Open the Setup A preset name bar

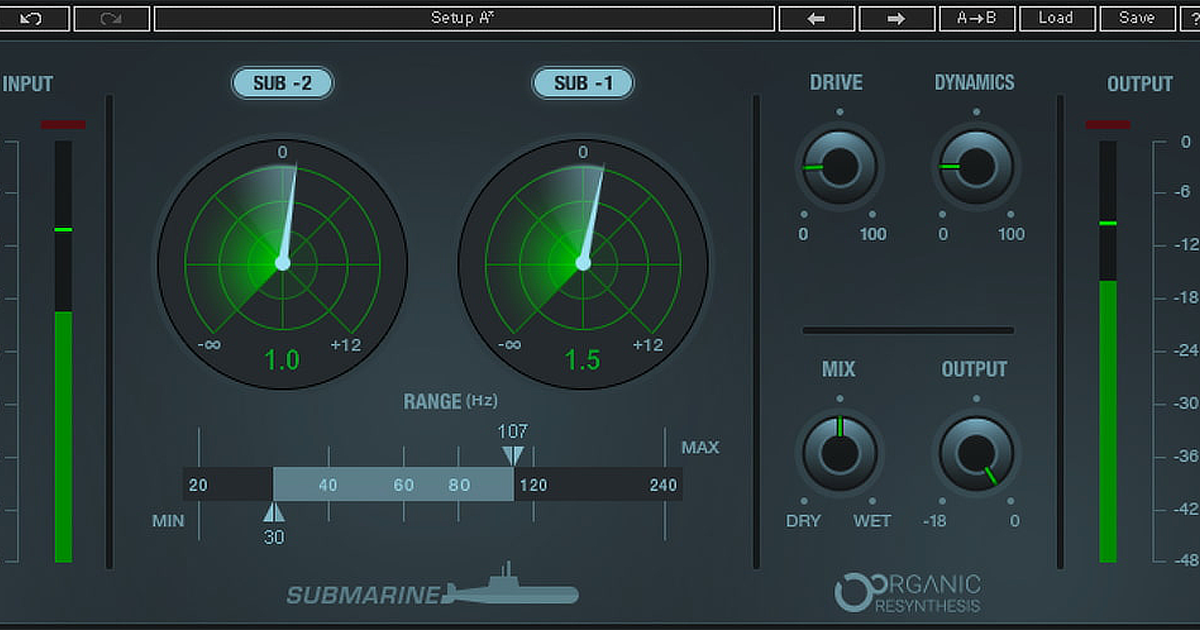pyautogui.click(x=464, y=18)
